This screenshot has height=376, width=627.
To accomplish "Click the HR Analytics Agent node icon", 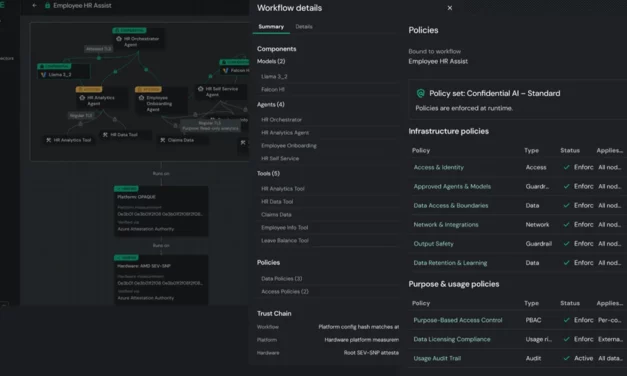I will (x=82, y=98).
